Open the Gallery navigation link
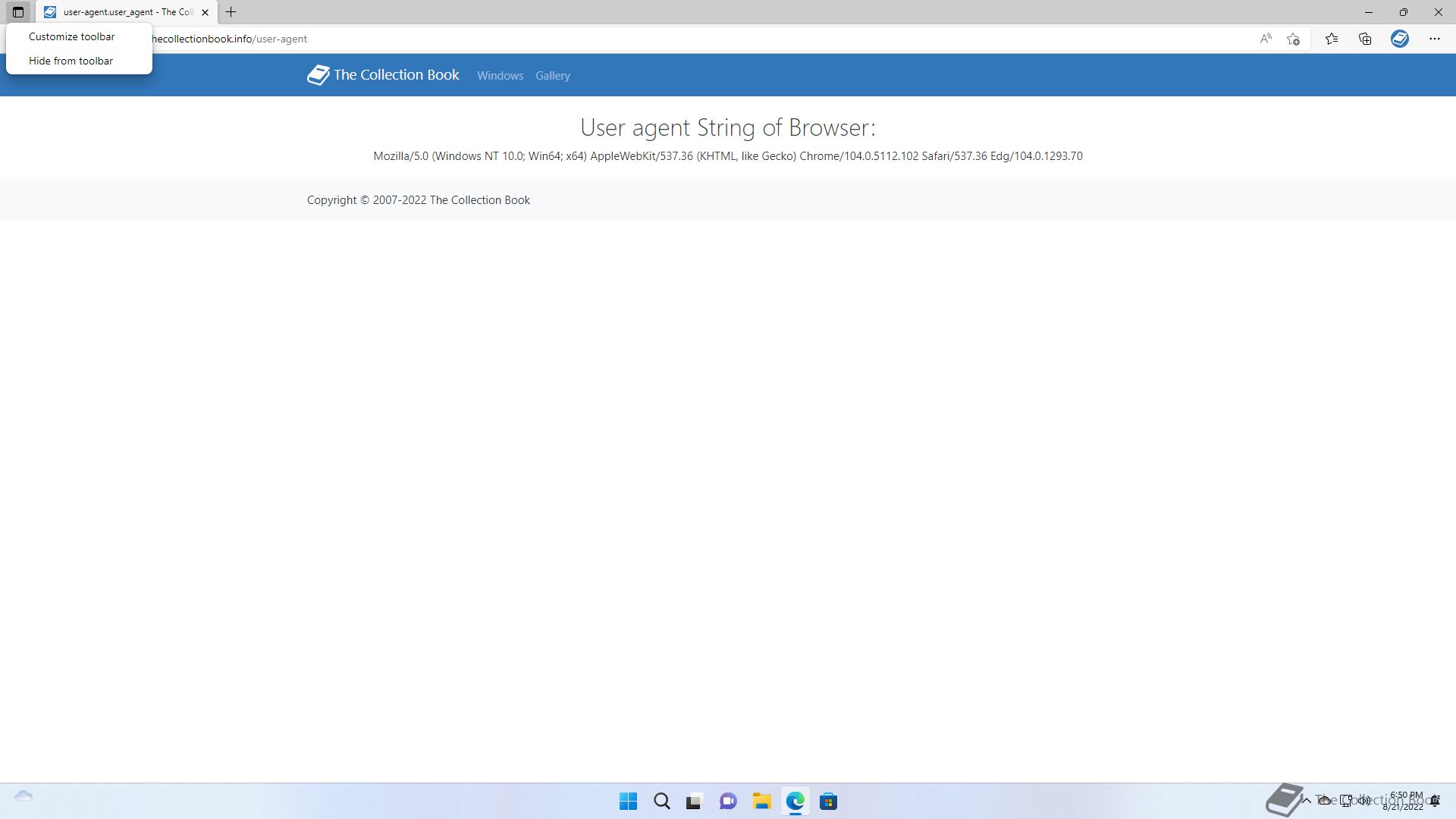 (552, 76)
